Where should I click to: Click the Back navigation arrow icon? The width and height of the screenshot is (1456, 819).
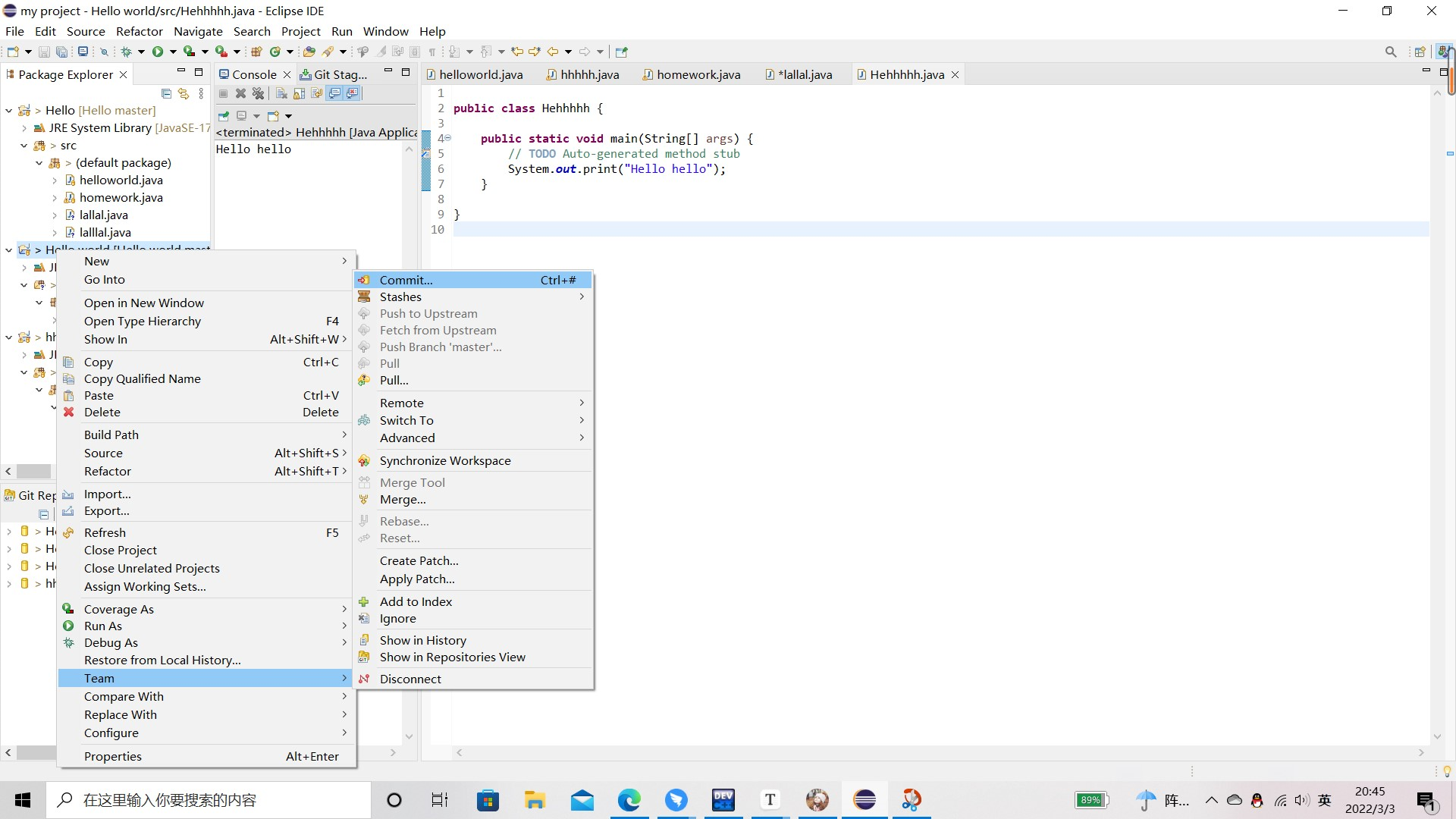[x=553, y=52]
